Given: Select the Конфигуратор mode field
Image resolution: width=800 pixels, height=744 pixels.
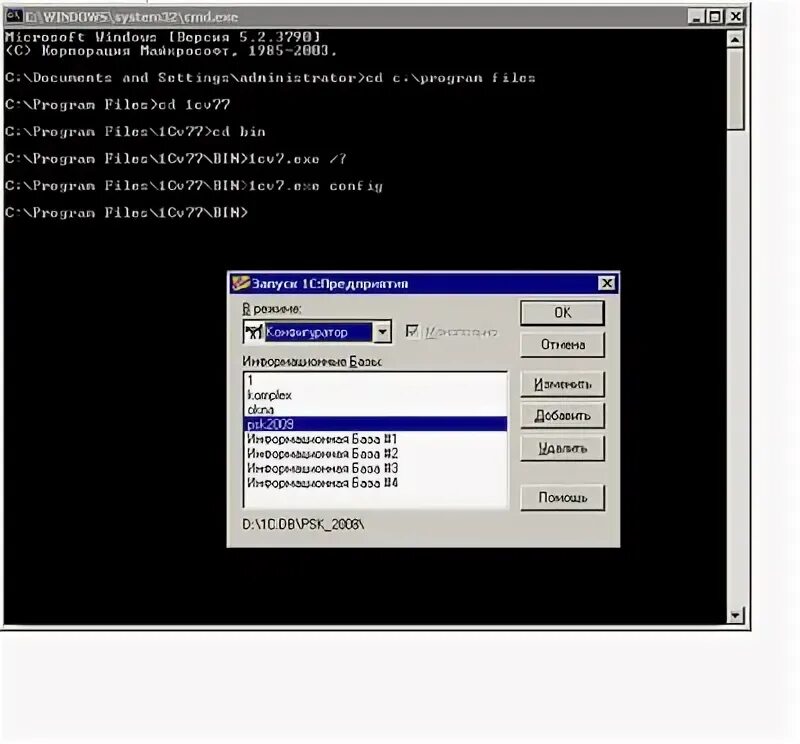Looking at the screenshot, I should tap(318, 332).
